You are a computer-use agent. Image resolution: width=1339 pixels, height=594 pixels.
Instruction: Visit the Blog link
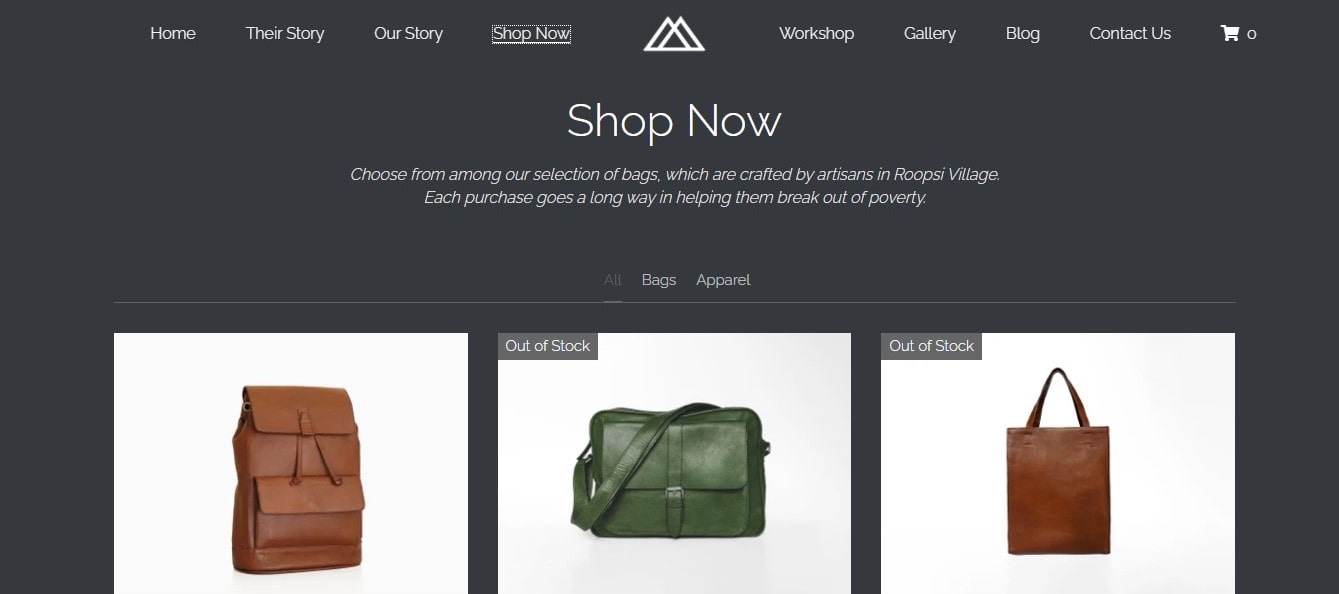click(1023, 33)
